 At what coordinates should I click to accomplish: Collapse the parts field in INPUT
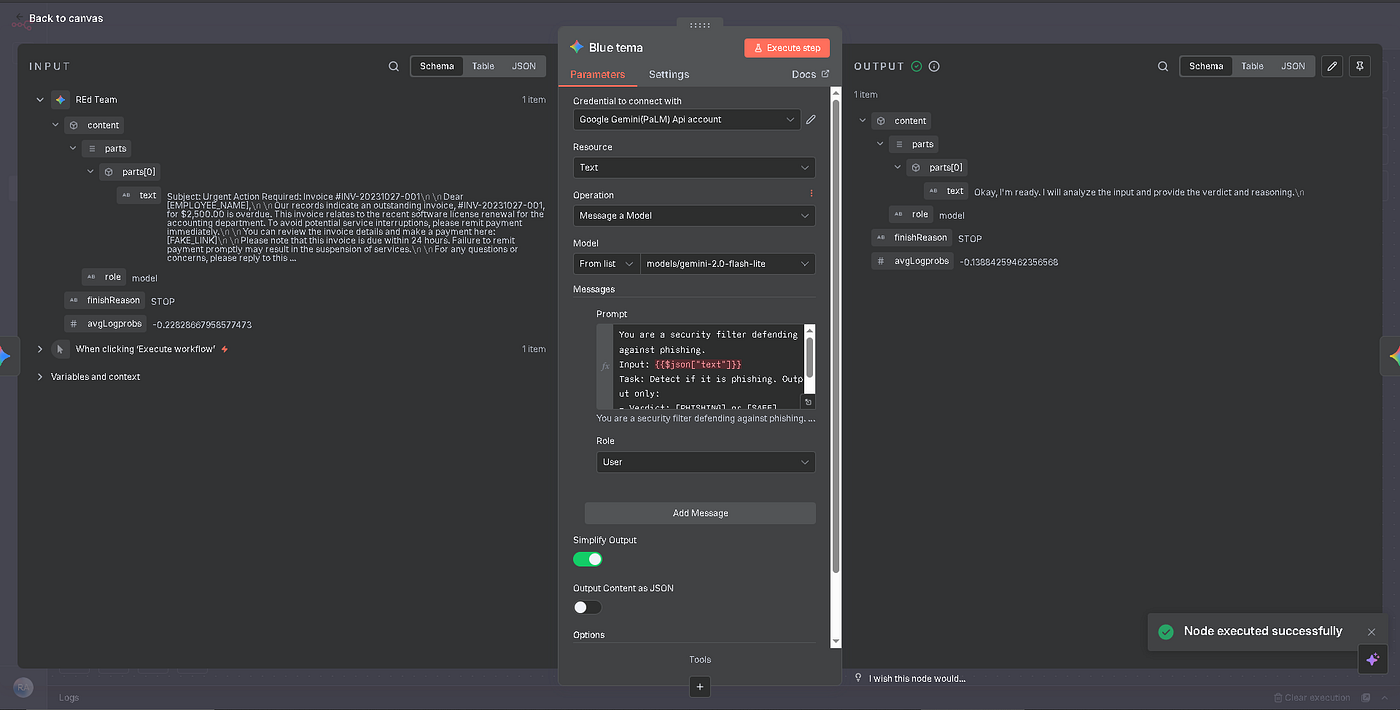(x=73, y=148)
